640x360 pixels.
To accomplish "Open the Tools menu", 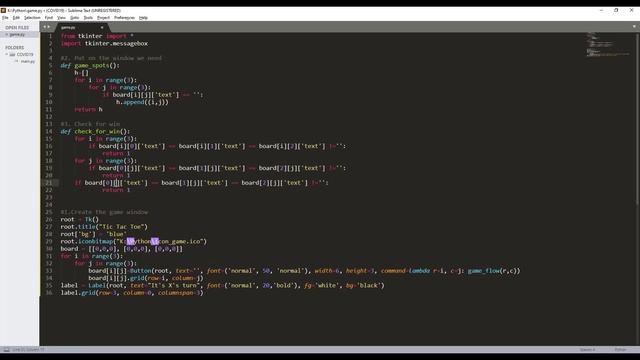I will click(x=88, y=18).
